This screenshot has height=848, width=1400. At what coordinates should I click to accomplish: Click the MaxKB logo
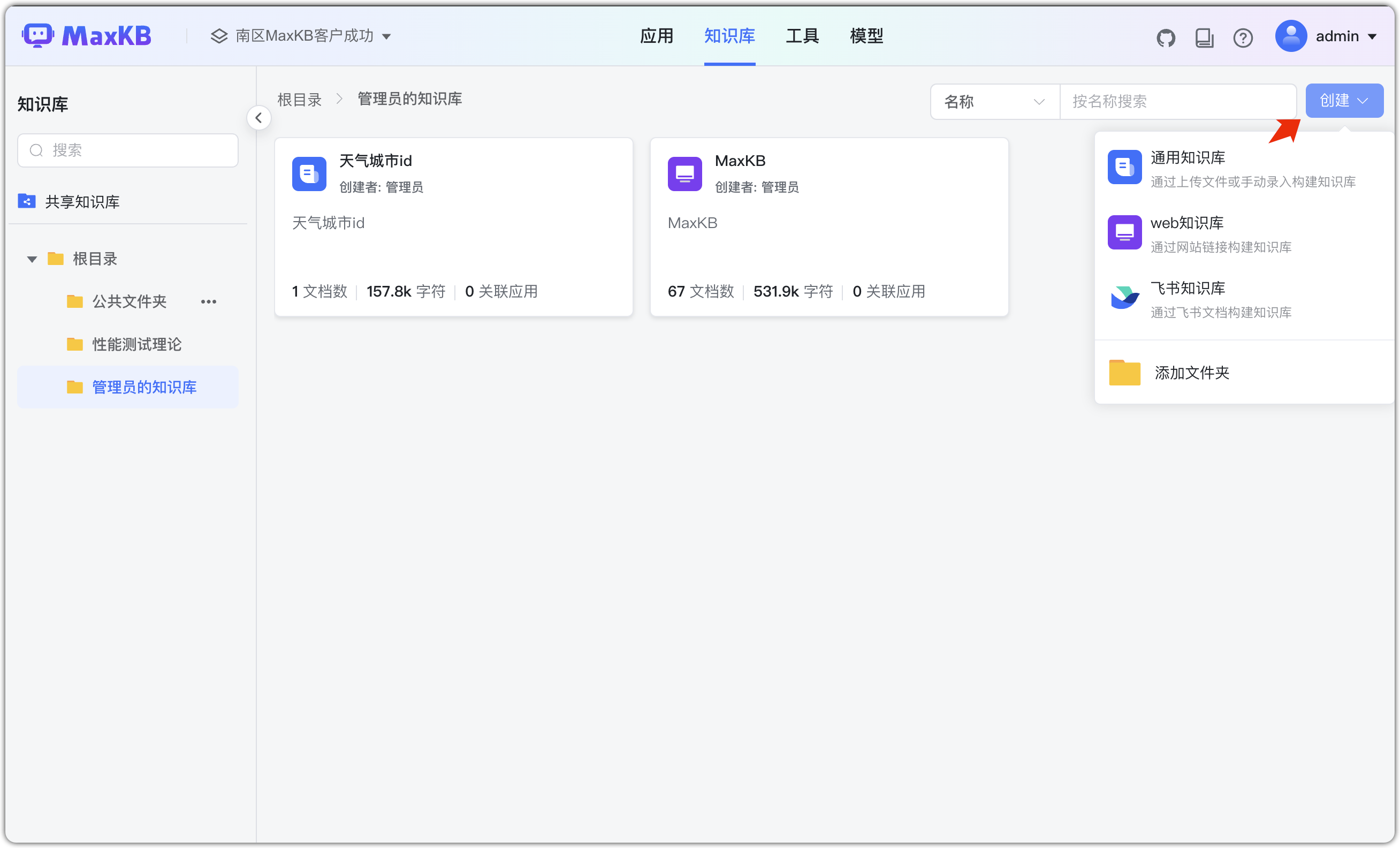click(x=86, y=36)
